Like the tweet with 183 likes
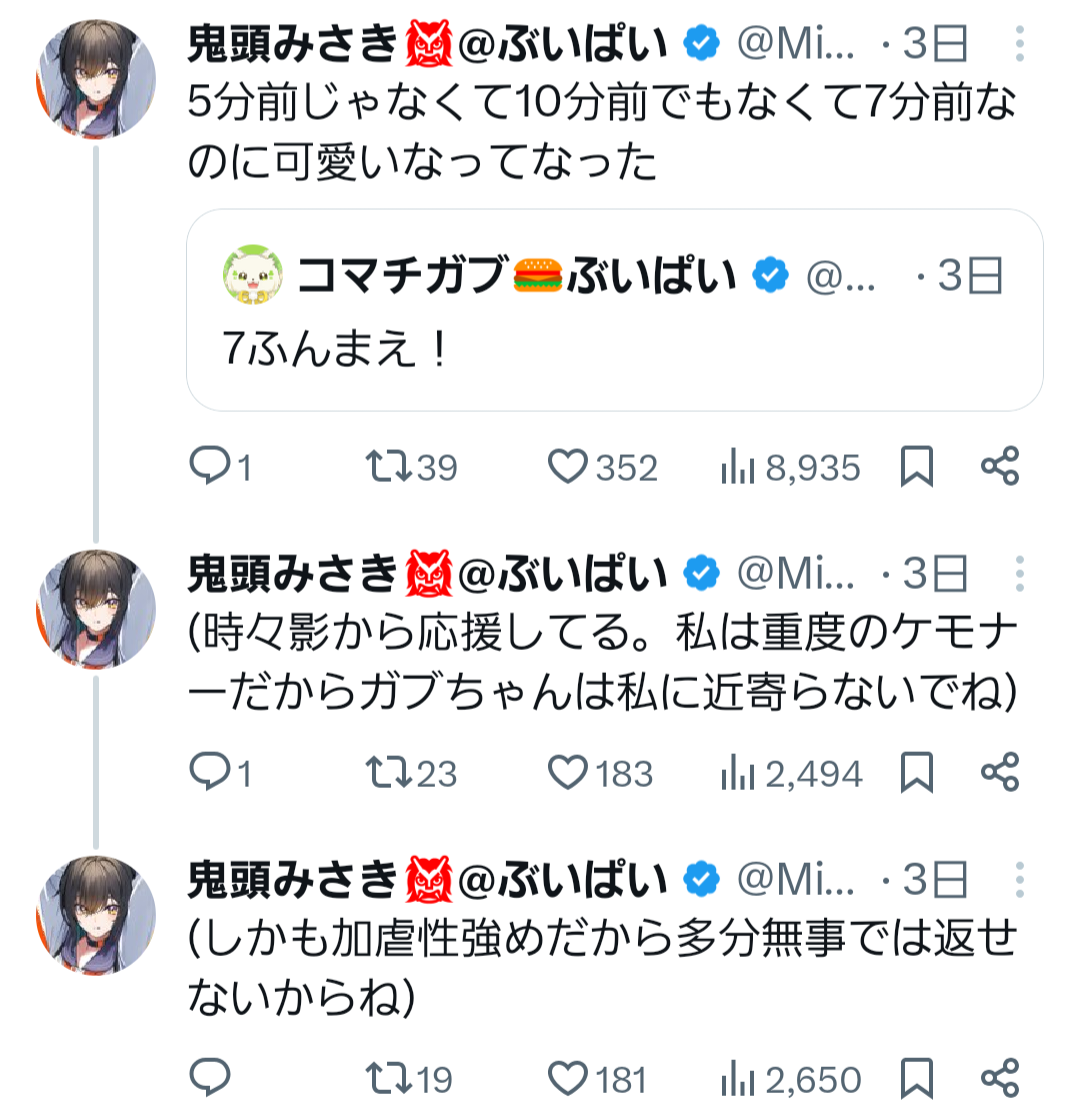 (x=569, y=773)
